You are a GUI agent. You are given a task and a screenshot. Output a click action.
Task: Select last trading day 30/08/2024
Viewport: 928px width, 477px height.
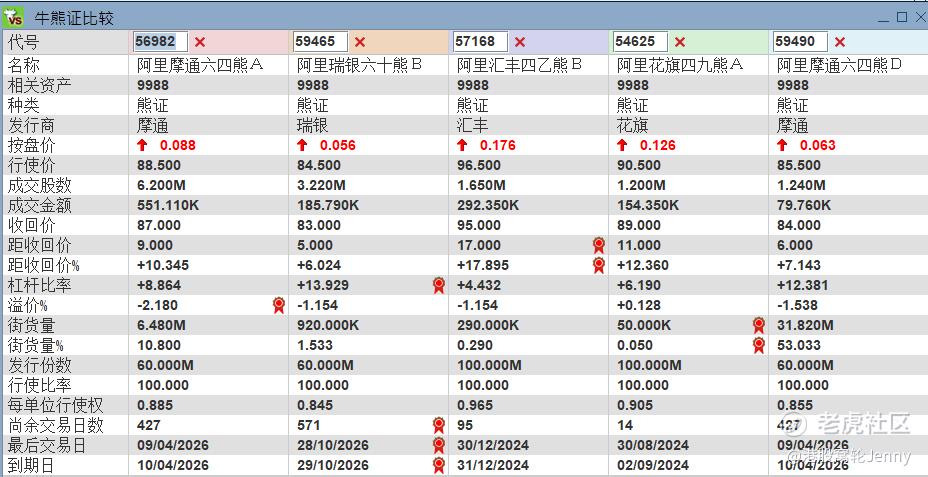click(x=653, y=445)
